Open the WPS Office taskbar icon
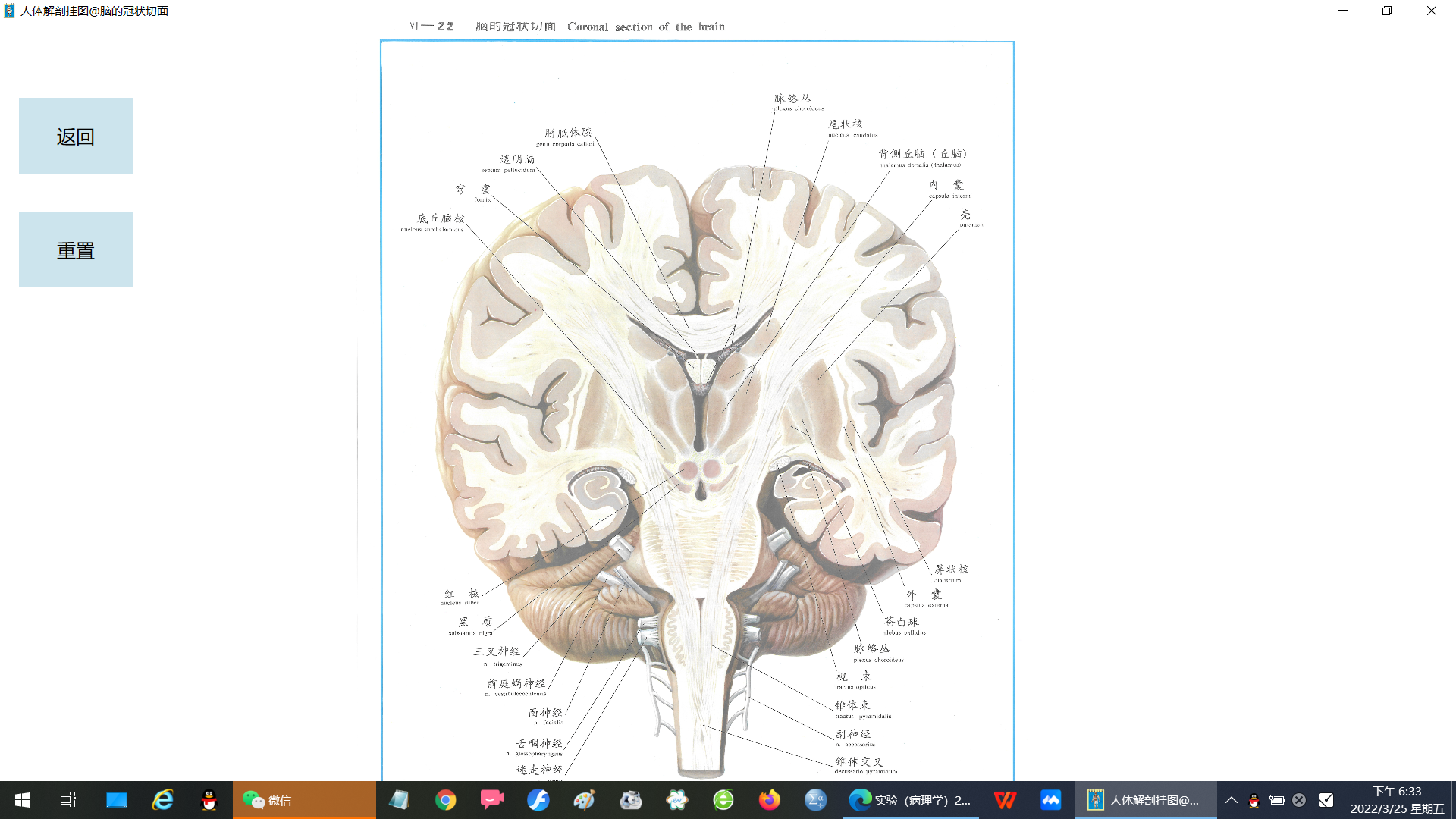1456x819 pixels. pos(1005,800)
